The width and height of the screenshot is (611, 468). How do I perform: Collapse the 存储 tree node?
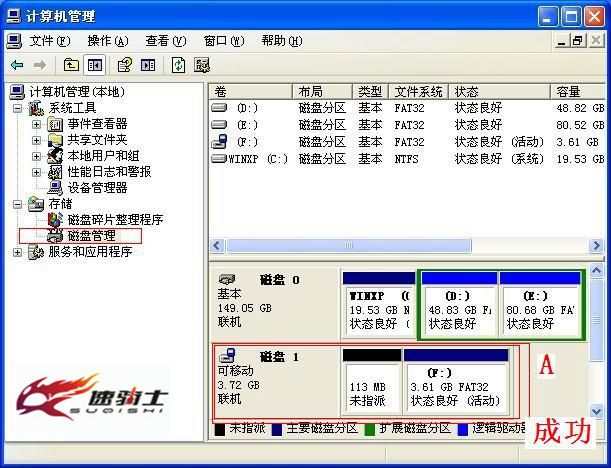[x=17, y=204]
